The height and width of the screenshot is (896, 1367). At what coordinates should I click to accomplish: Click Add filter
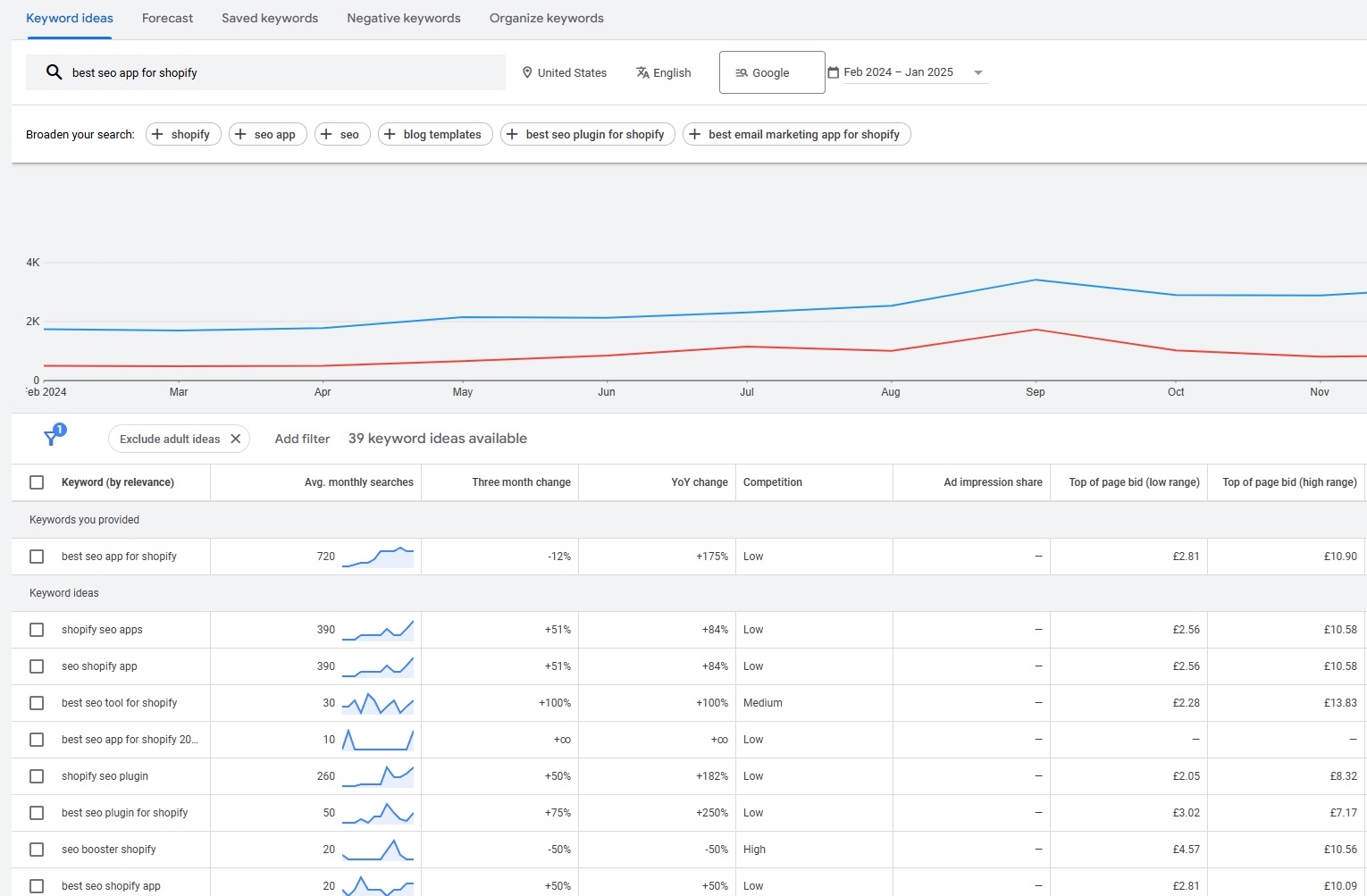[x=302, y=439]
